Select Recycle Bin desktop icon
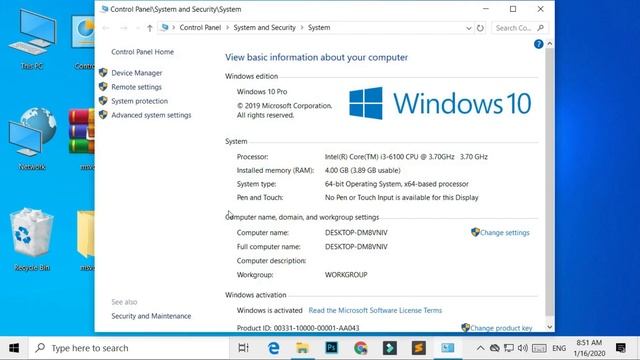640x360 pixels. [32, 240]
